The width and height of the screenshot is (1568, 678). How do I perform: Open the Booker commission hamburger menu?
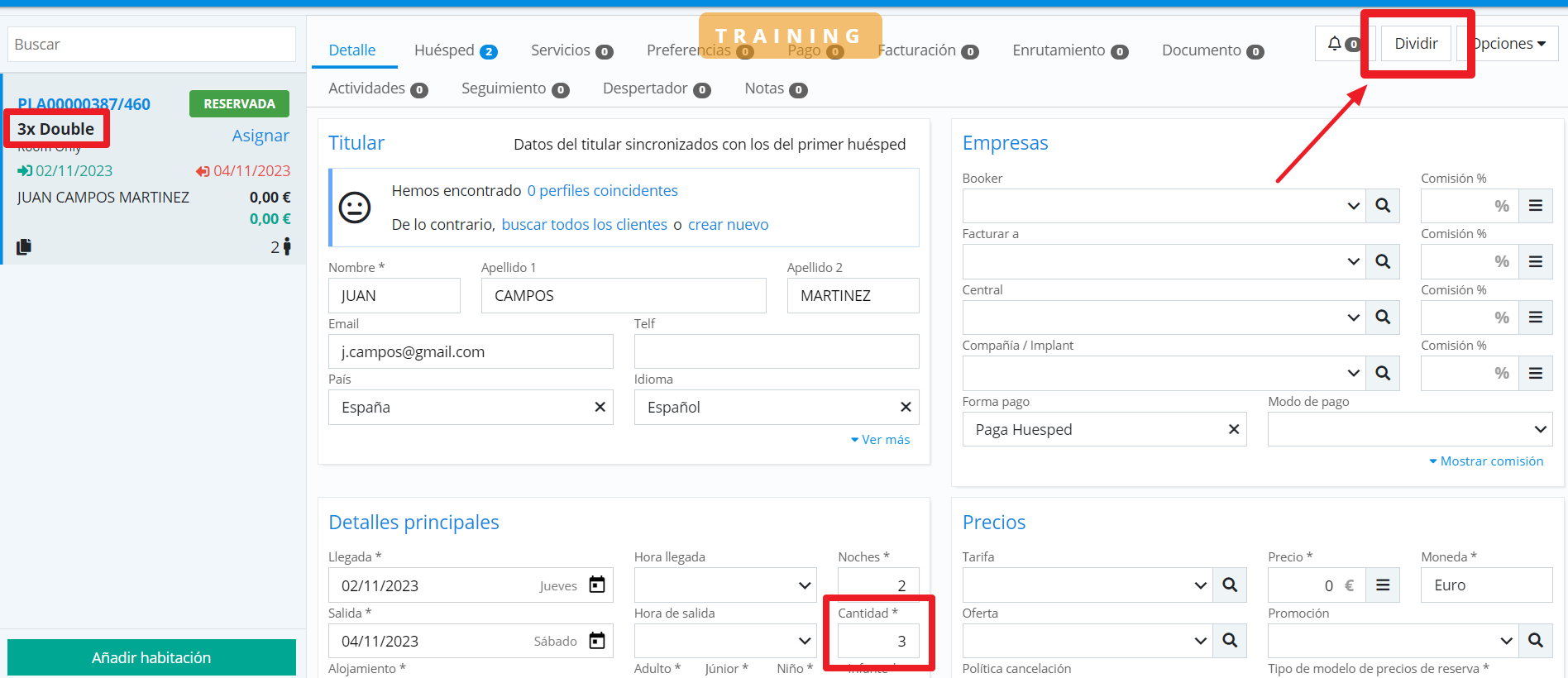click(x=1535, y=206)
